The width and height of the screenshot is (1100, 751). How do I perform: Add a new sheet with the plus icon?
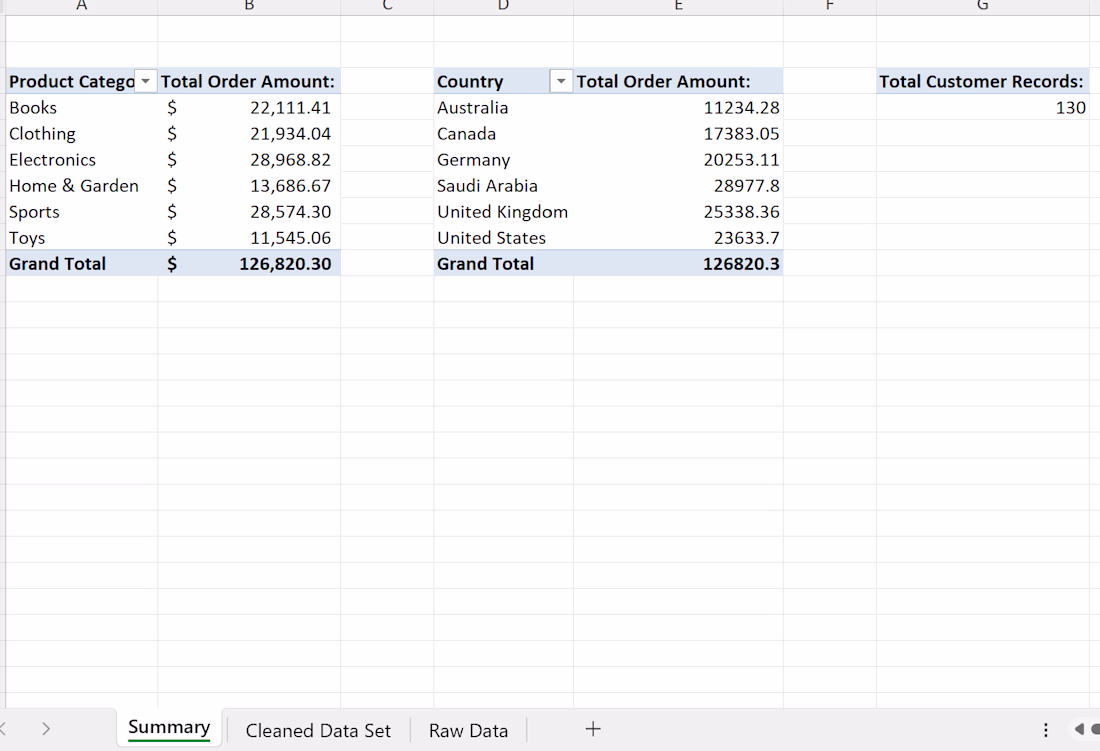coord(593,729)
